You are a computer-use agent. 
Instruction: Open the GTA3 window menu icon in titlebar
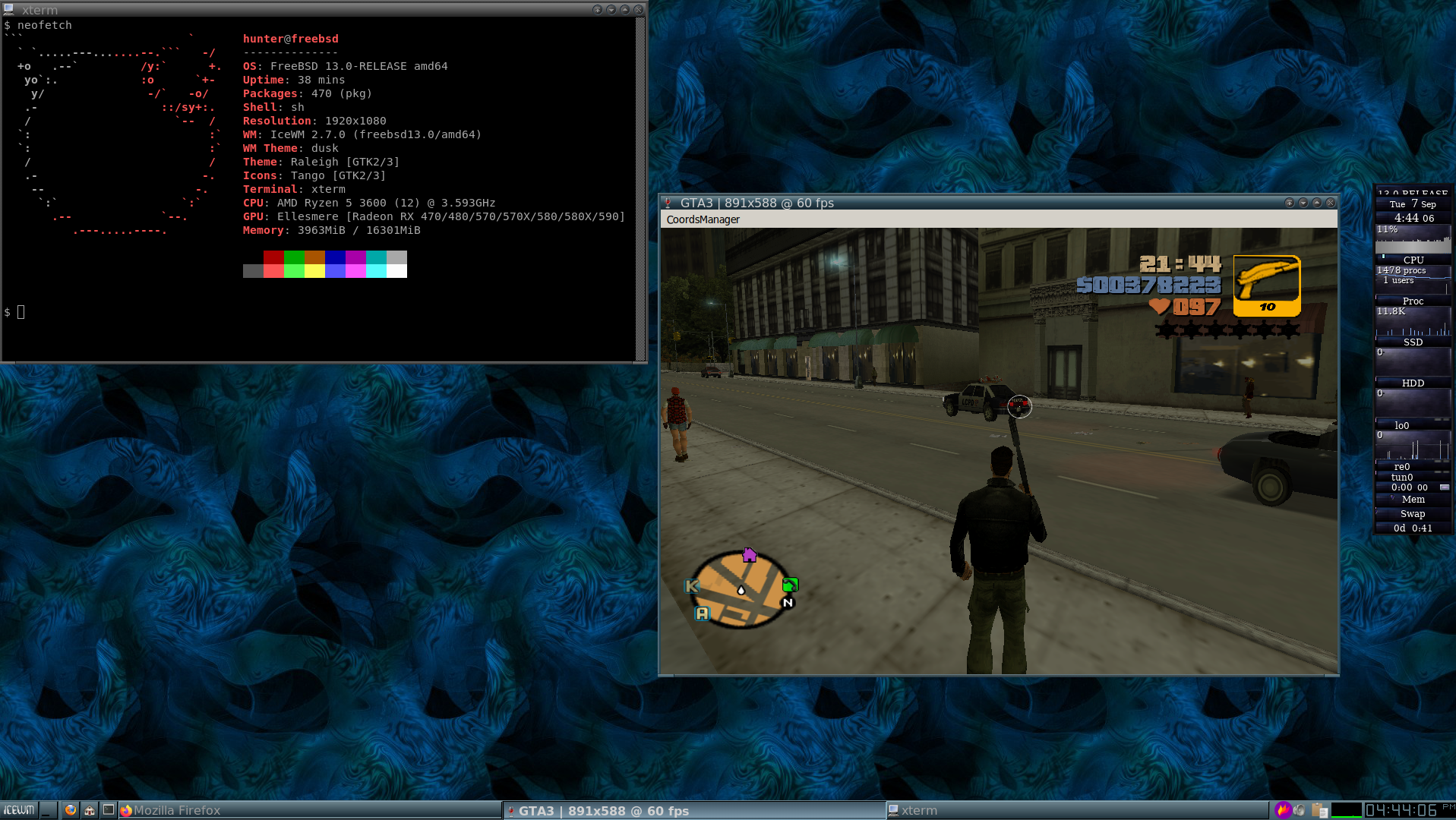coord(668,203)
